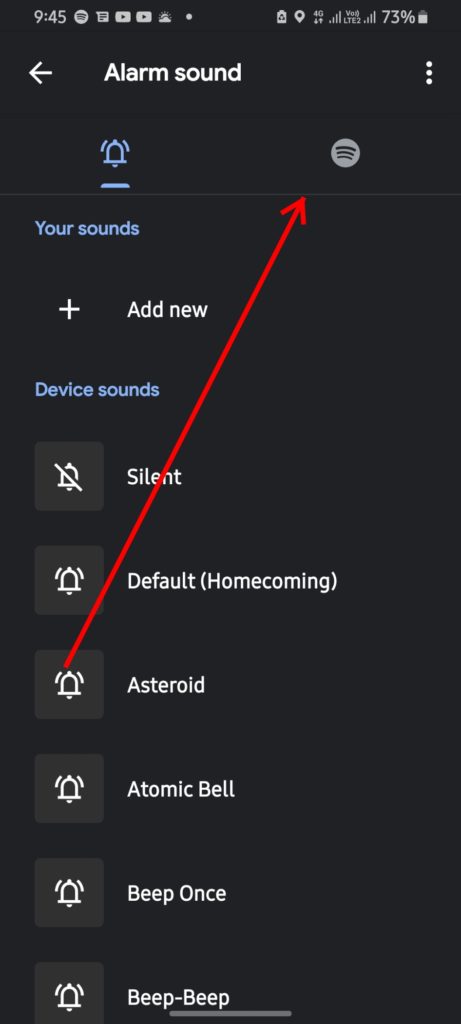Viewport: 461px width, 1024px height.
Task: Click the Add new label
Action: pyautogui.click(x=167, y=310)
